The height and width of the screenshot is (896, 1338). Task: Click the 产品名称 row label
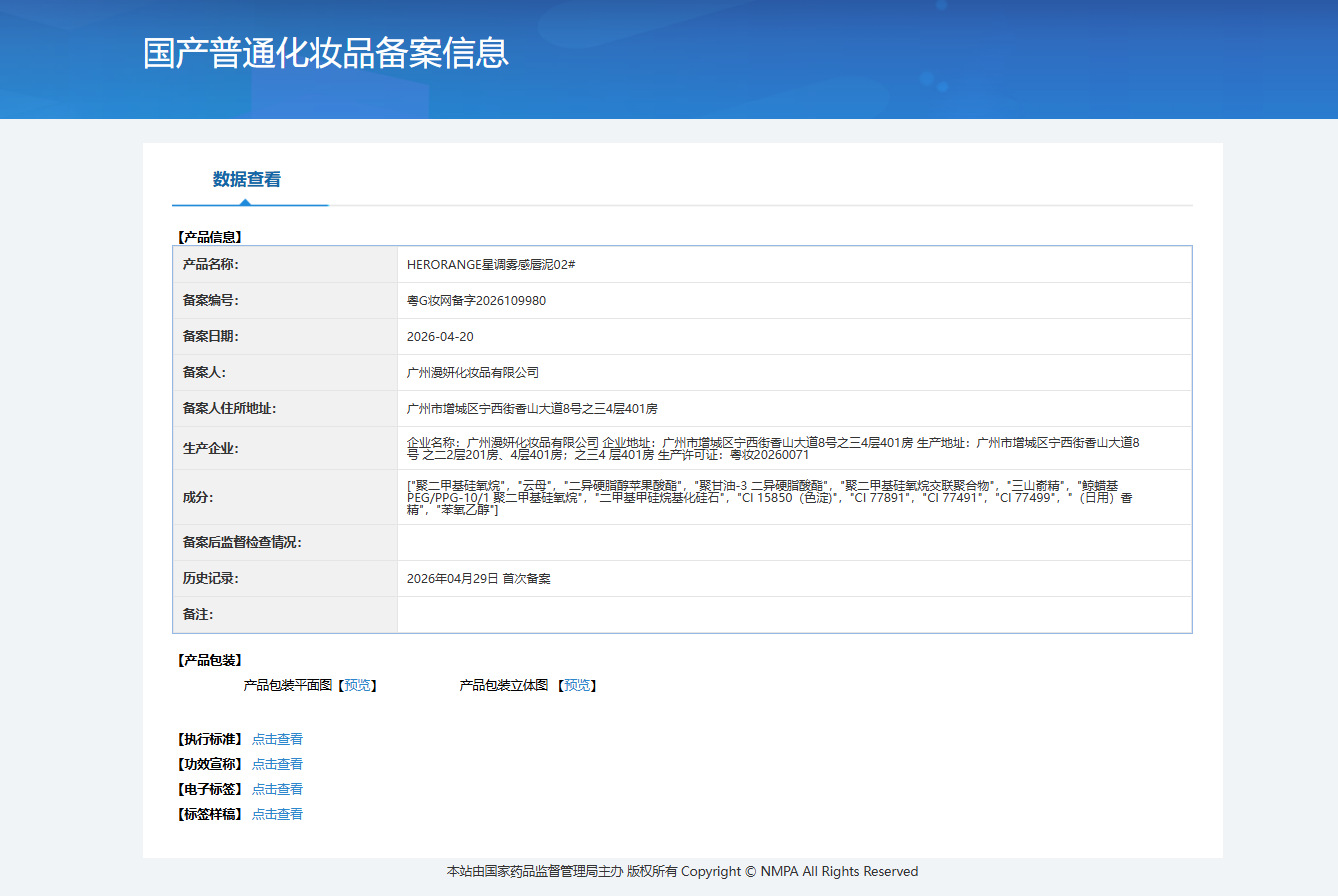[211, 265]
